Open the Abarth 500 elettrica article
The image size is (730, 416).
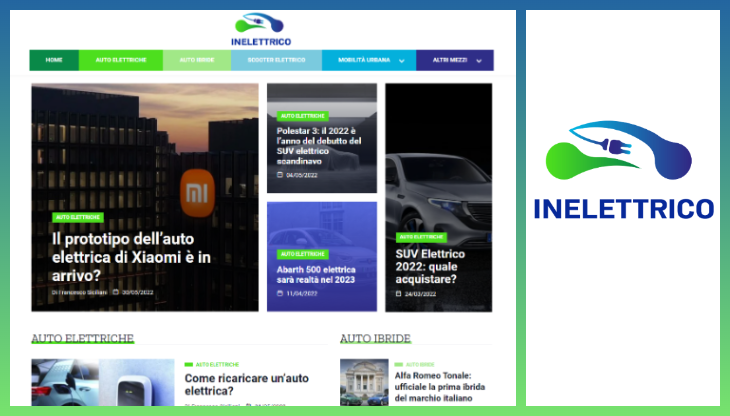(316, 275)
